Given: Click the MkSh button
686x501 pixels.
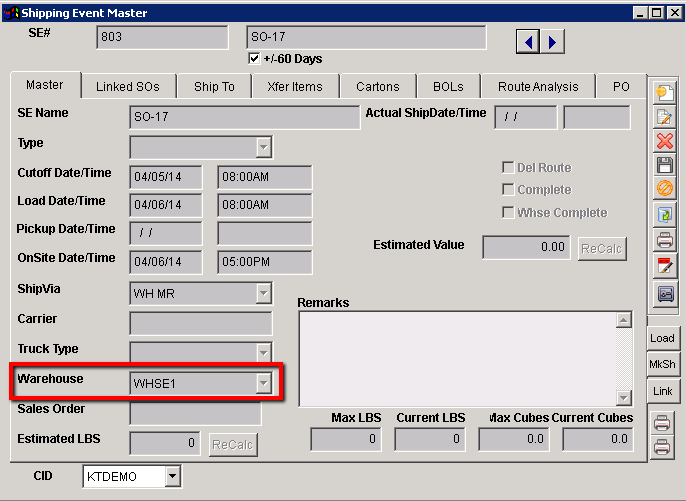Looking at the screenshot, I should pos(662,364).
